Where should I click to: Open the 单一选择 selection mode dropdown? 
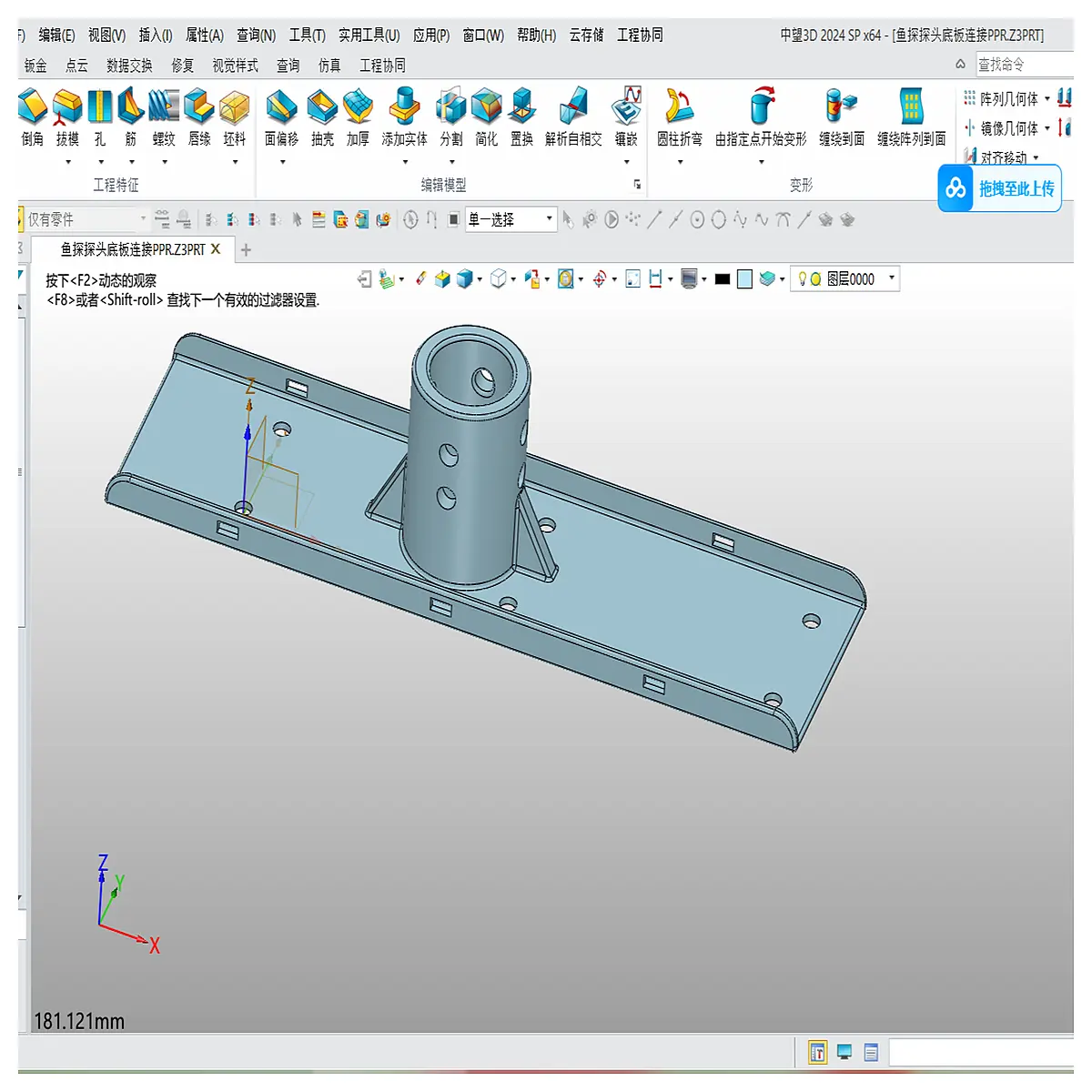[x=550, y=218]
